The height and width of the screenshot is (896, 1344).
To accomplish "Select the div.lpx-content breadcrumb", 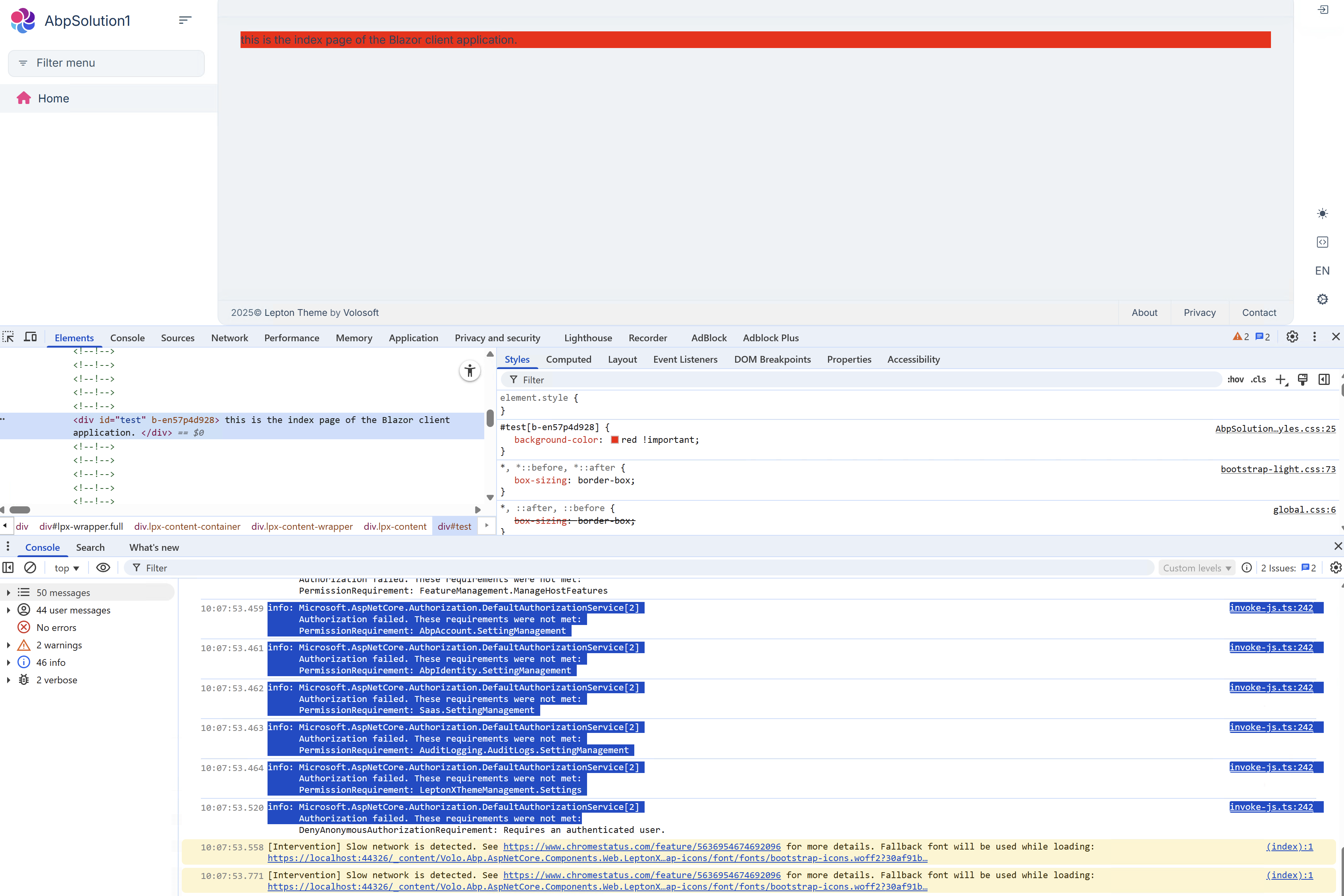I will (395, 526).
